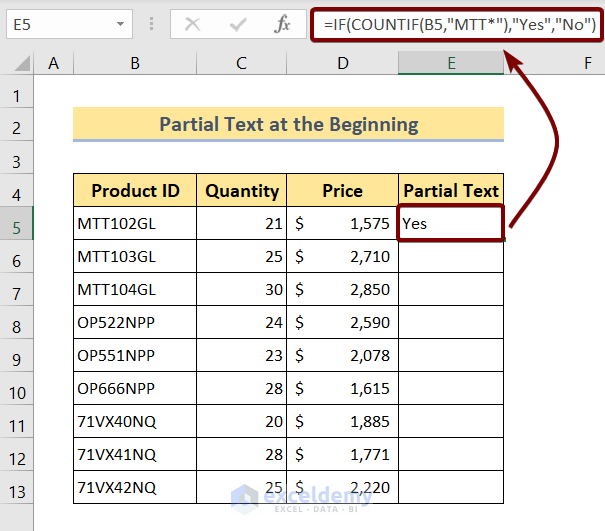Click the Partial Text header cell
The width and height of the screenshot is (605, 531).
tap(451, 190)
